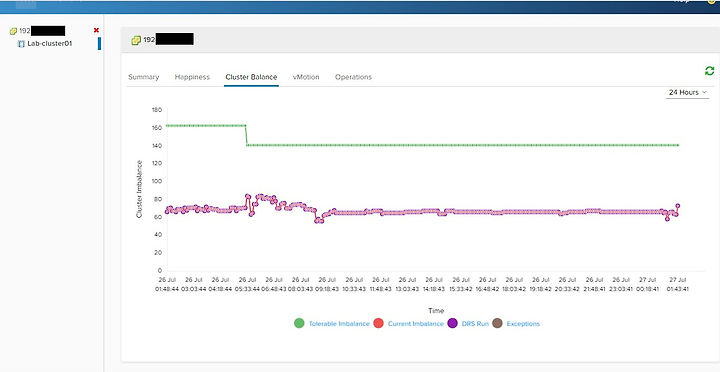Click the 27 Jul 00:18:41 axis label
Viewport: 720px width, 372px height.
coord(647,284)
